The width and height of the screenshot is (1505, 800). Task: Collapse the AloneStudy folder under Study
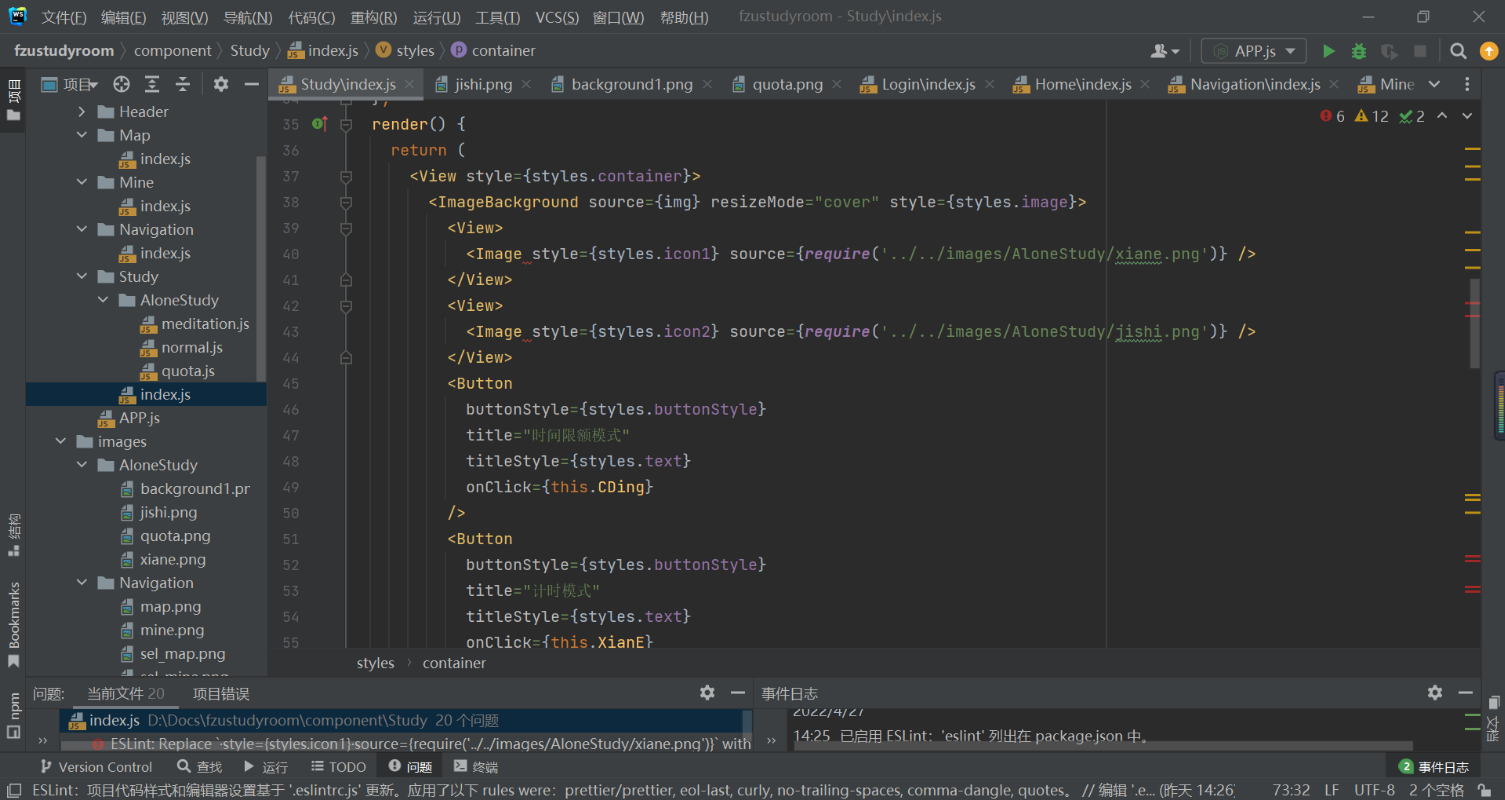(x=103, y=300)
